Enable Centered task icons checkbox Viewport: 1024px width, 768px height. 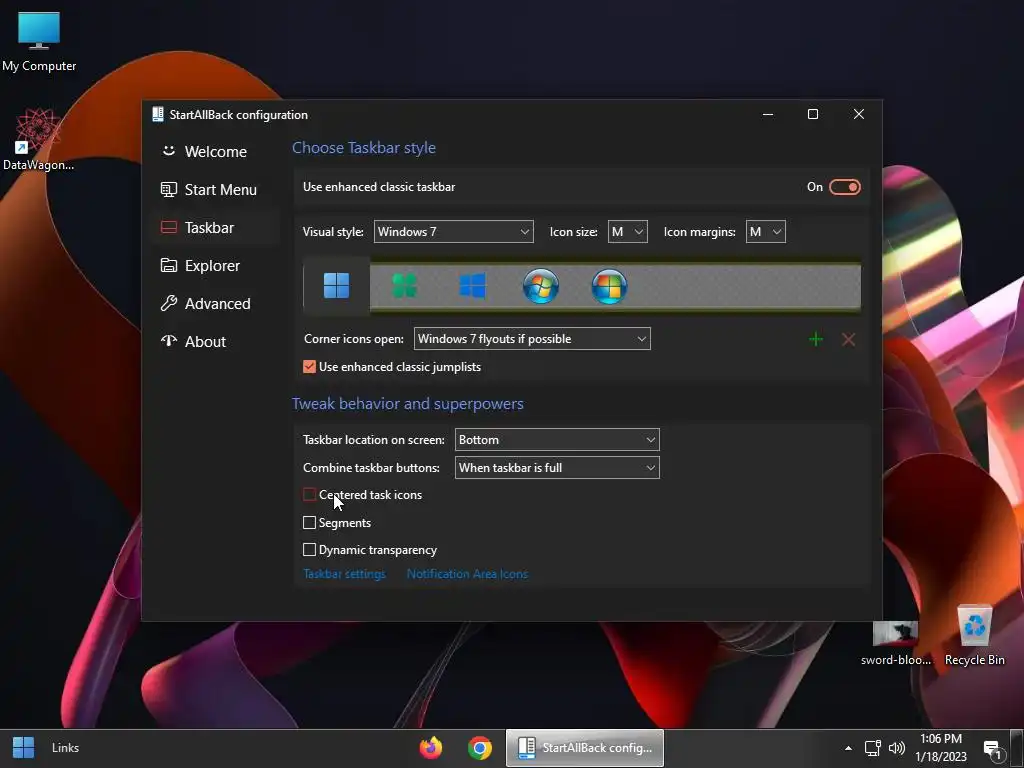310,494
